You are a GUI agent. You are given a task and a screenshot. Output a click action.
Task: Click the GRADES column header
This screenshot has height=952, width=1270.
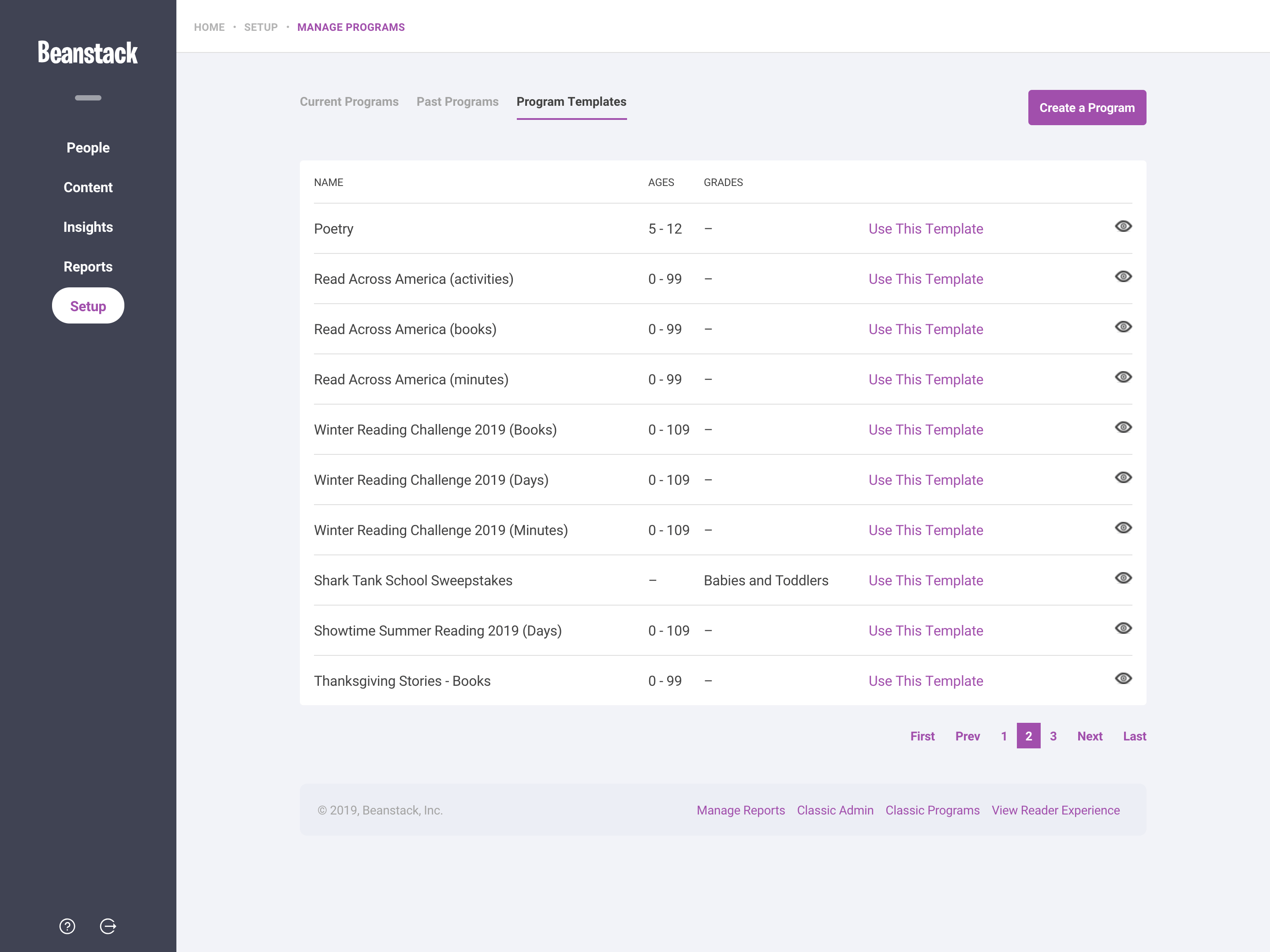723,182
